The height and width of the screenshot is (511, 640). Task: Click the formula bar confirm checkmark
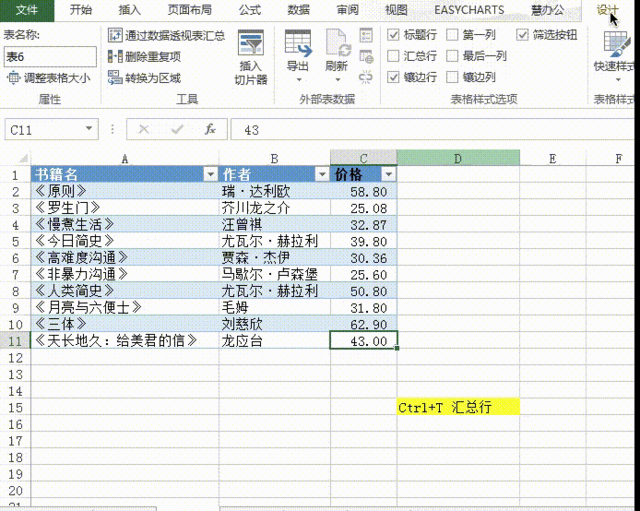pos(177,130)
